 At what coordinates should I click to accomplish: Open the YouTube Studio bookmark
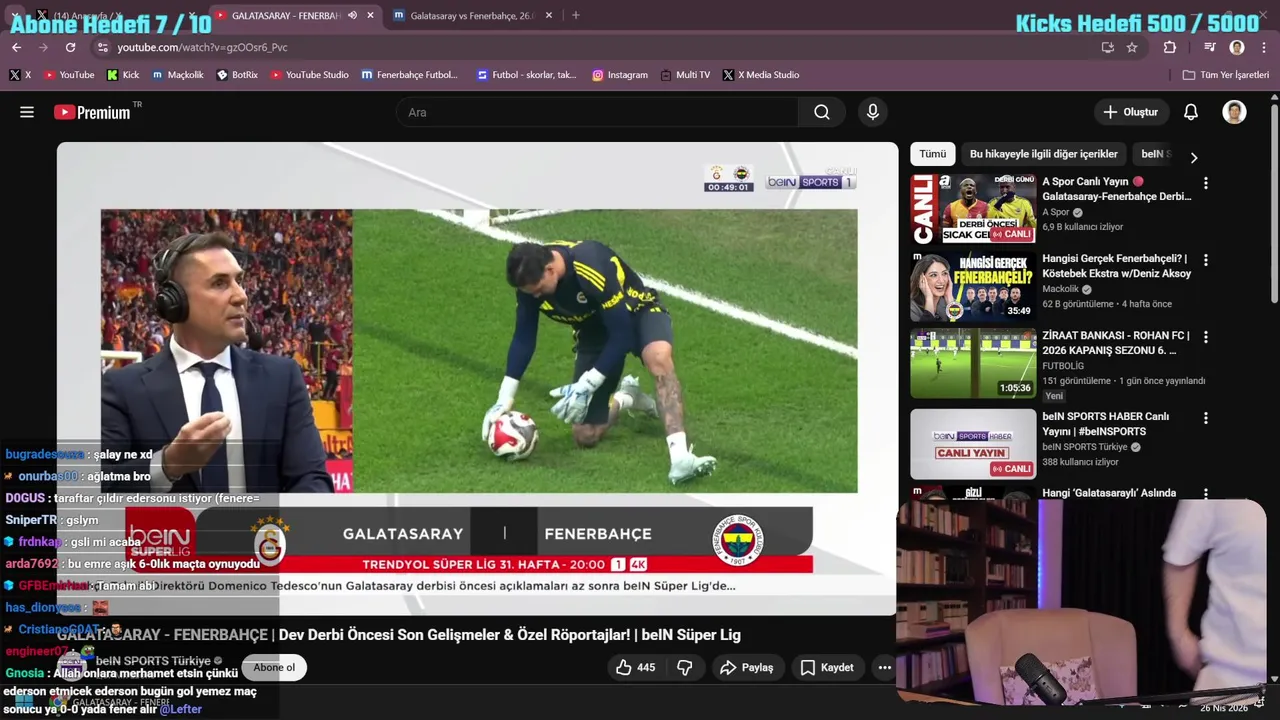pyautogui.click(x=310, y=75)
